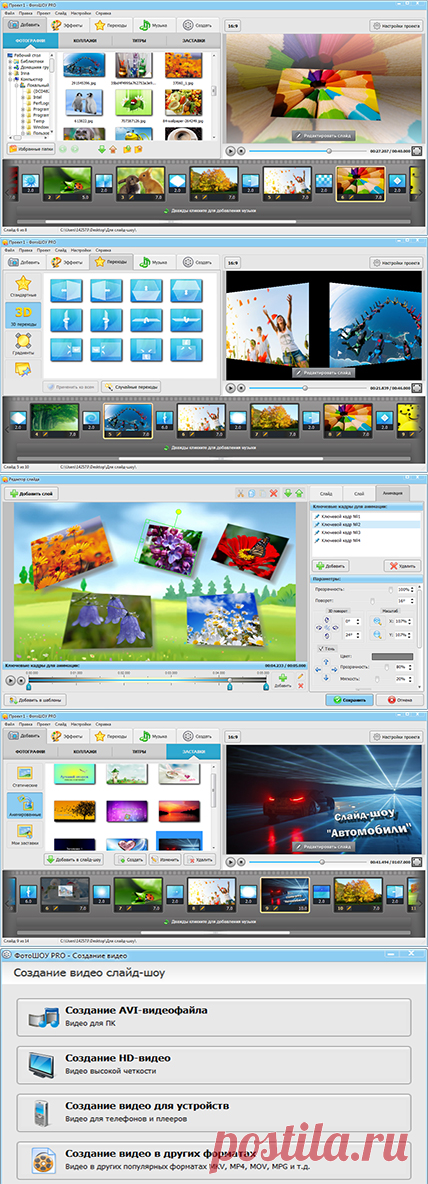Switch to the Слой tab in slide editor
The width and height of the screenshot is (428, 1184).
click(359, 492)
